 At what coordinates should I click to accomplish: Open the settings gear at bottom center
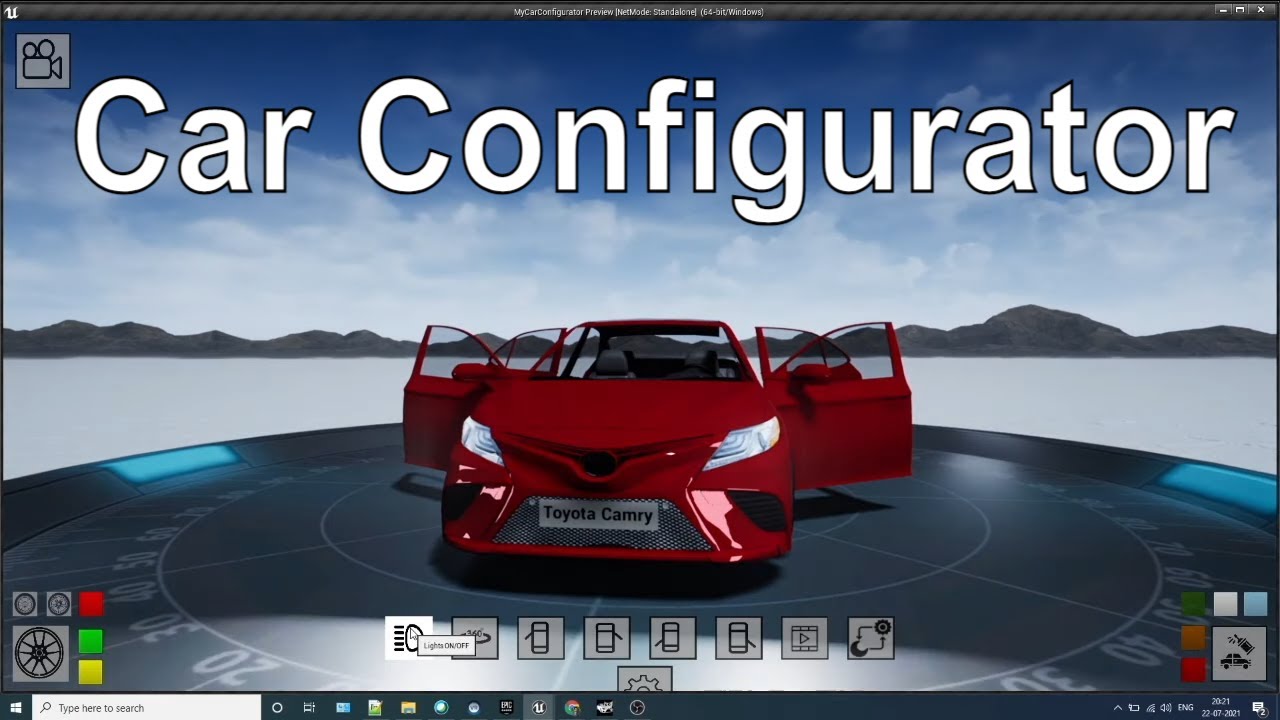[x=643, y=680]
